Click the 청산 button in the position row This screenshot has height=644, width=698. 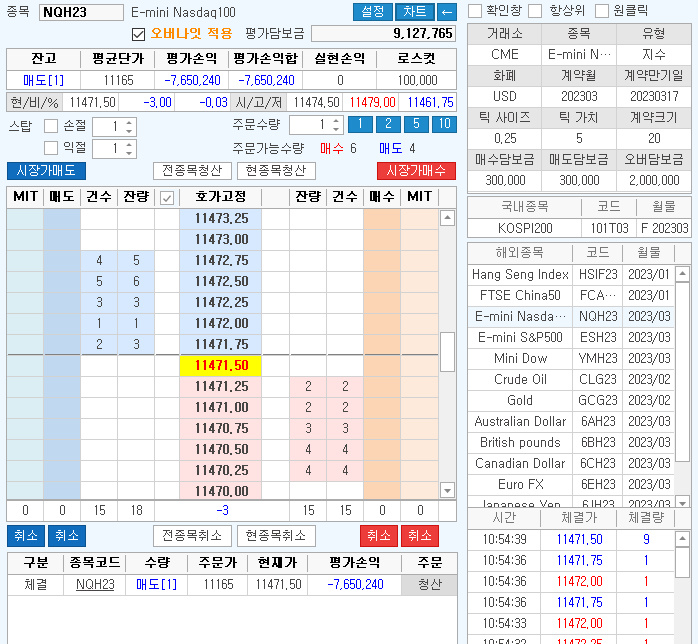(429, 585)
